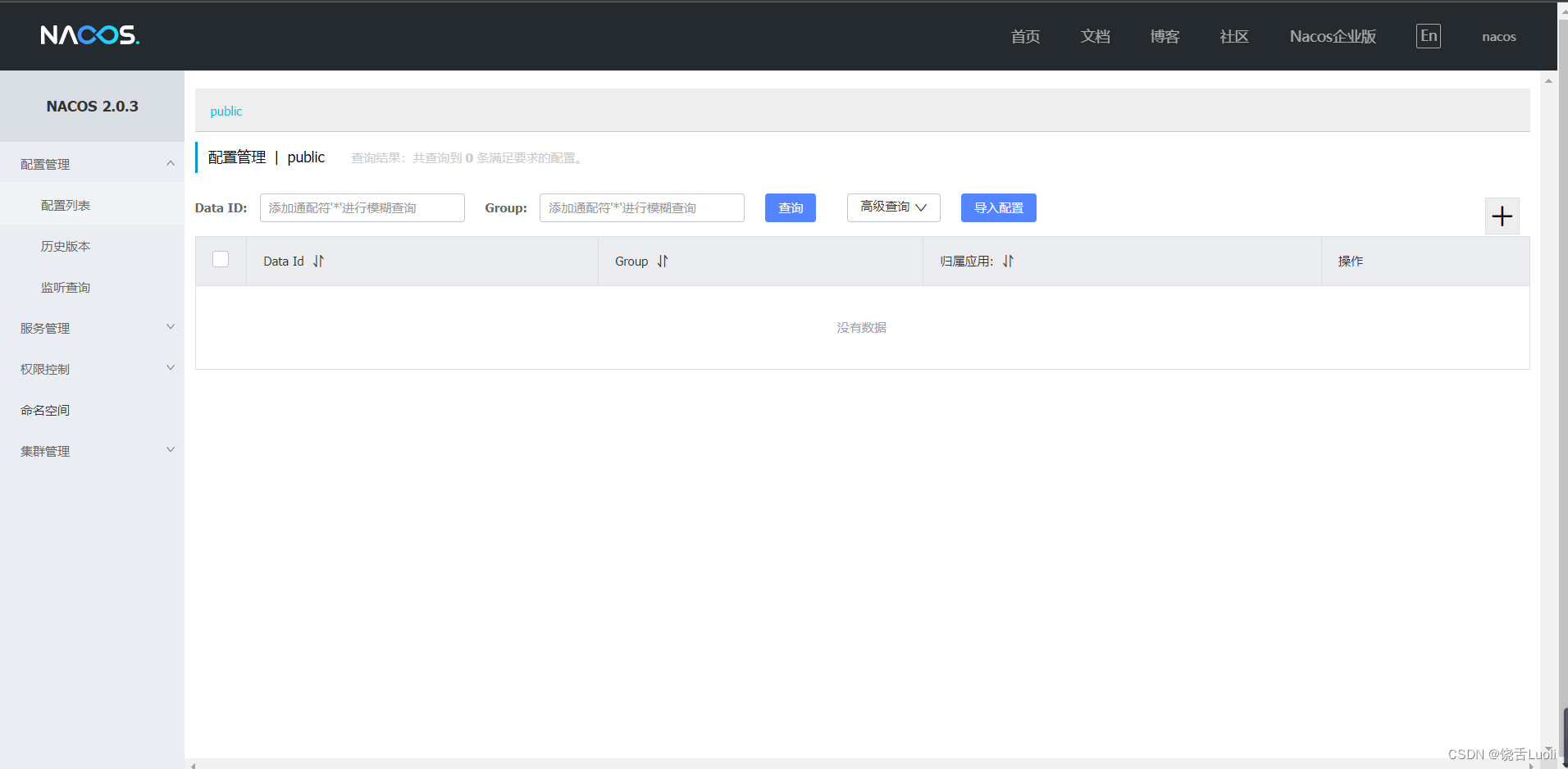Open 社区 in top navigation
This screenshot has width=1568, height=769.
[x=1234, y=36]
